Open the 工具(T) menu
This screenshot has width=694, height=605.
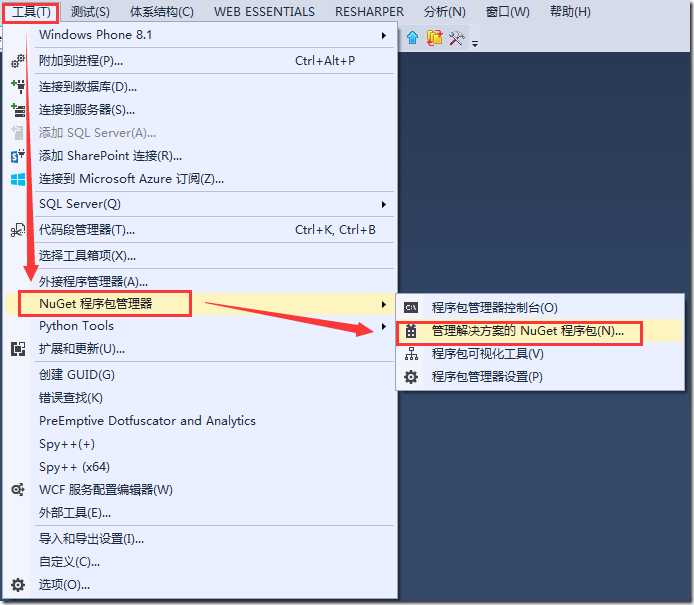click(31, 12)
